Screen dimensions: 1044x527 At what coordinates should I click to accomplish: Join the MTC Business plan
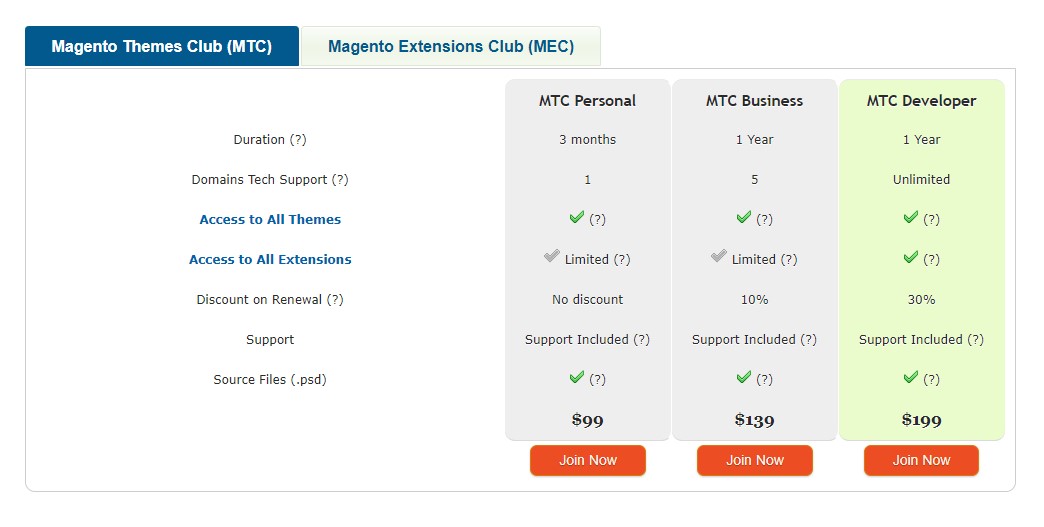click(755, 460)
